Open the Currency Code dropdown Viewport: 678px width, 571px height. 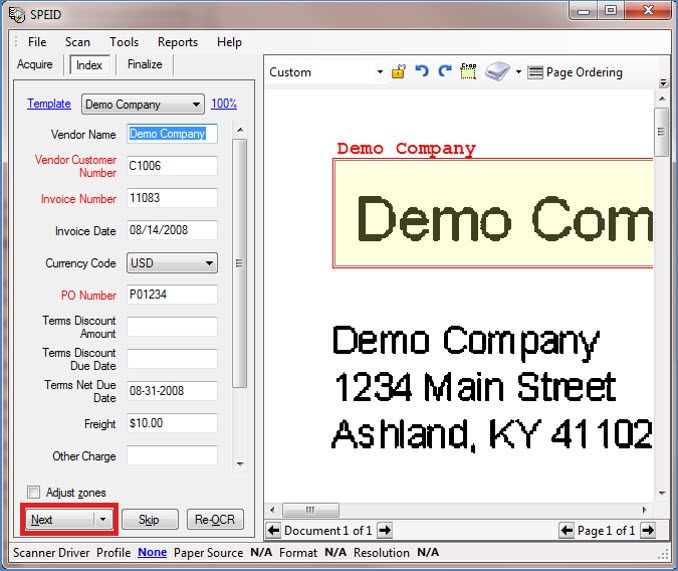(209, 264)
